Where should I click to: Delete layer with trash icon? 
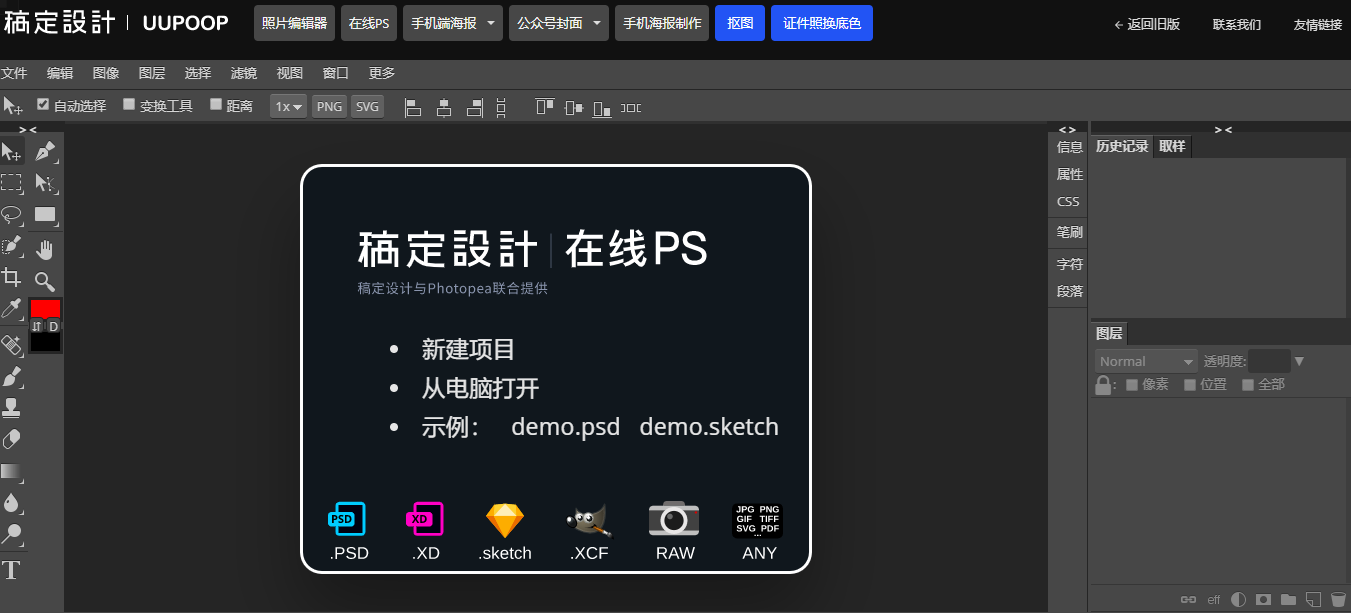(1338, 599)
